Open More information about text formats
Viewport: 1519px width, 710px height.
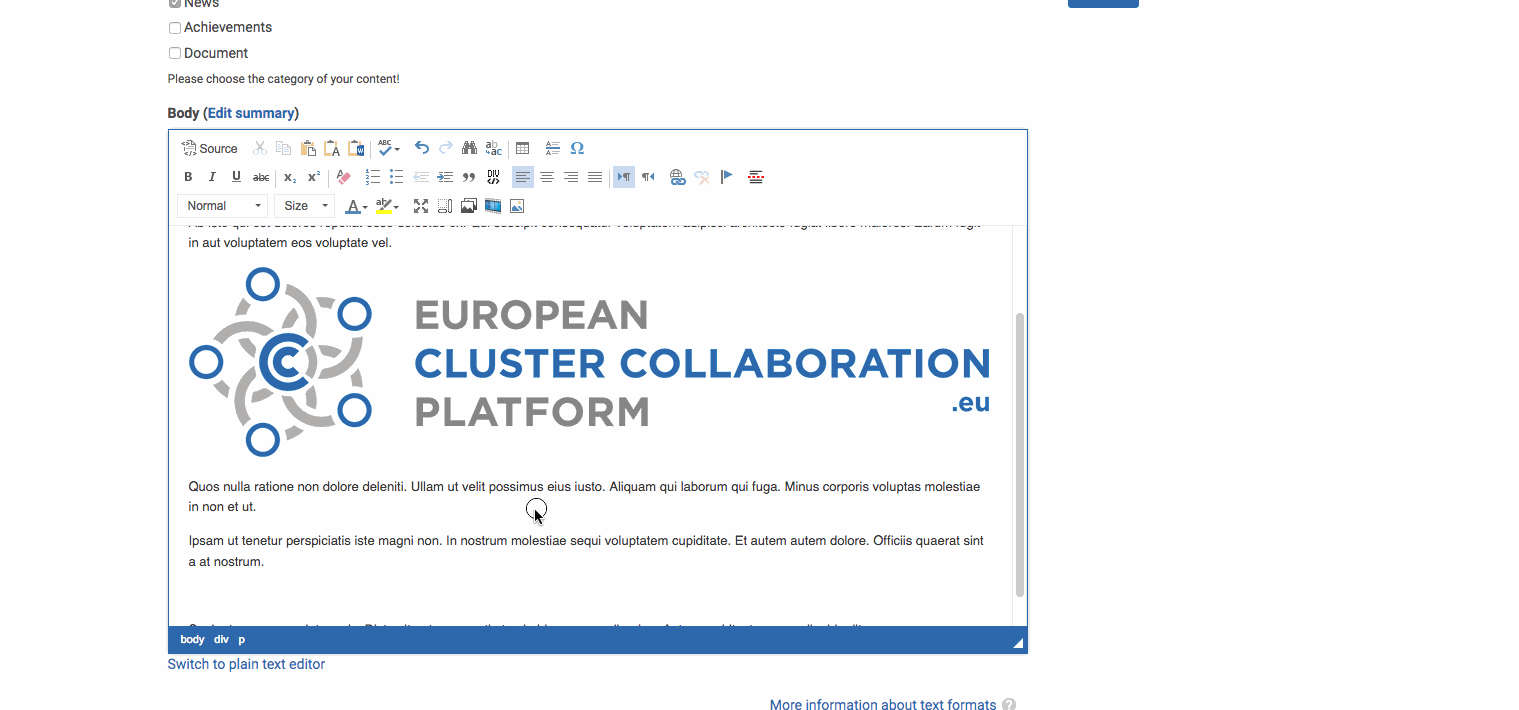(883, 705)
